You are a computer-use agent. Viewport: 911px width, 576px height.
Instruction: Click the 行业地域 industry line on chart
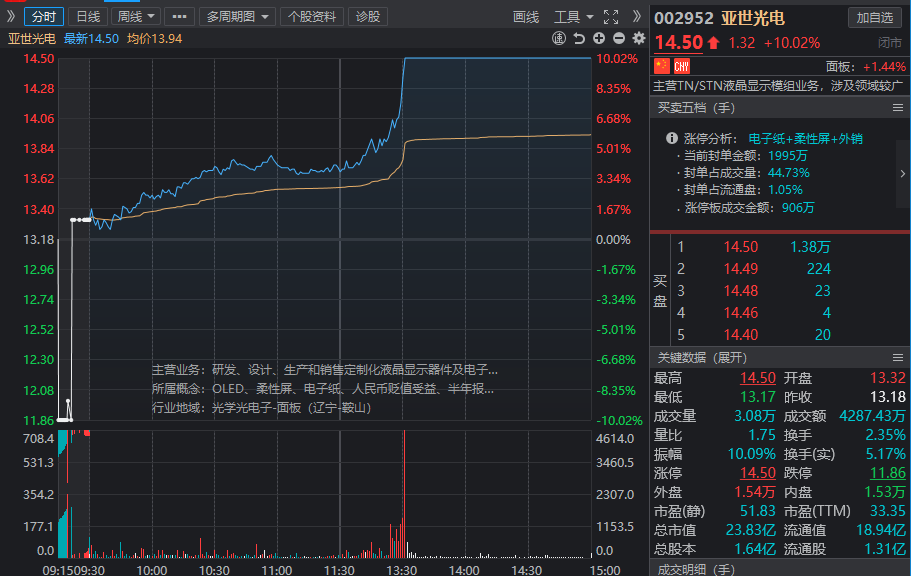pyautogui.click(x=261, y=408)
